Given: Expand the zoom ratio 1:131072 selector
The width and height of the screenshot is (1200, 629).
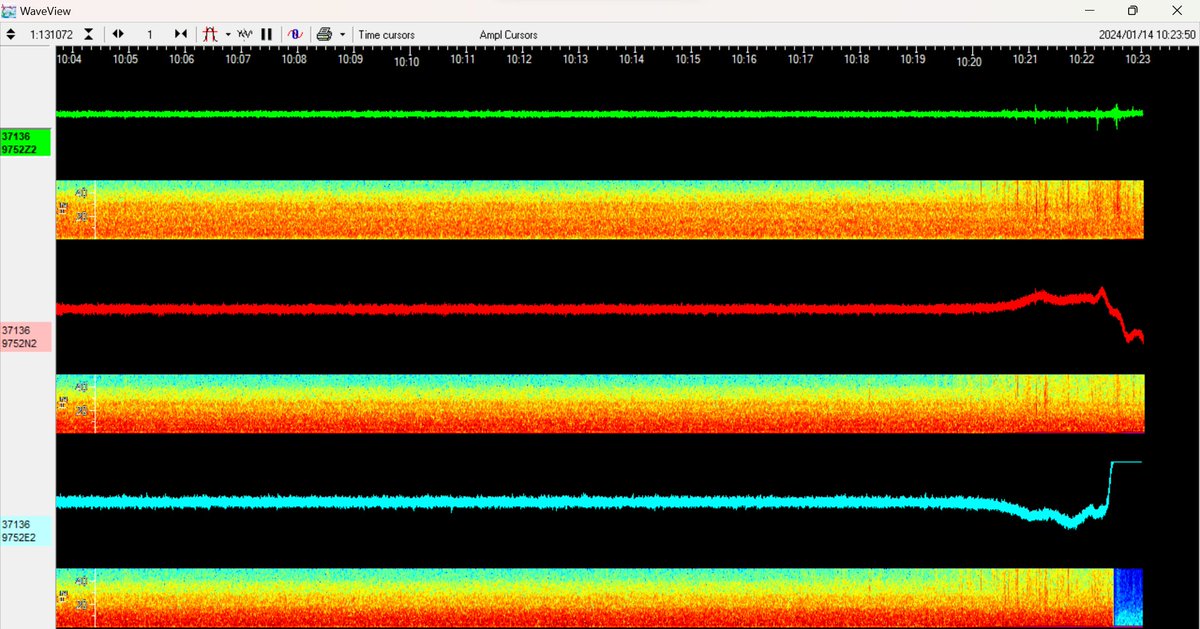Looking at the screenshot, I should coord(52,33).
